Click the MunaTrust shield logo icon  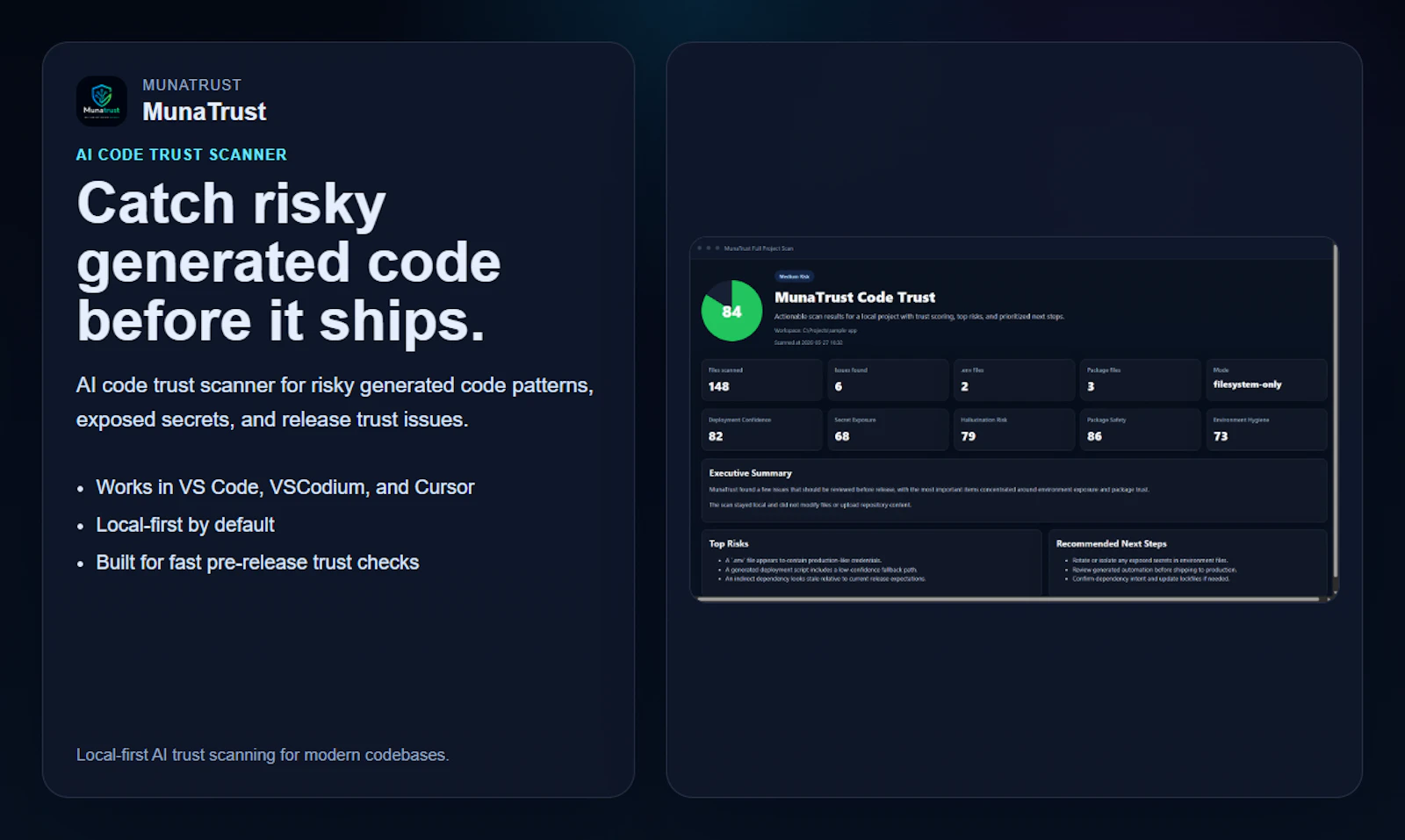point(102,102)
